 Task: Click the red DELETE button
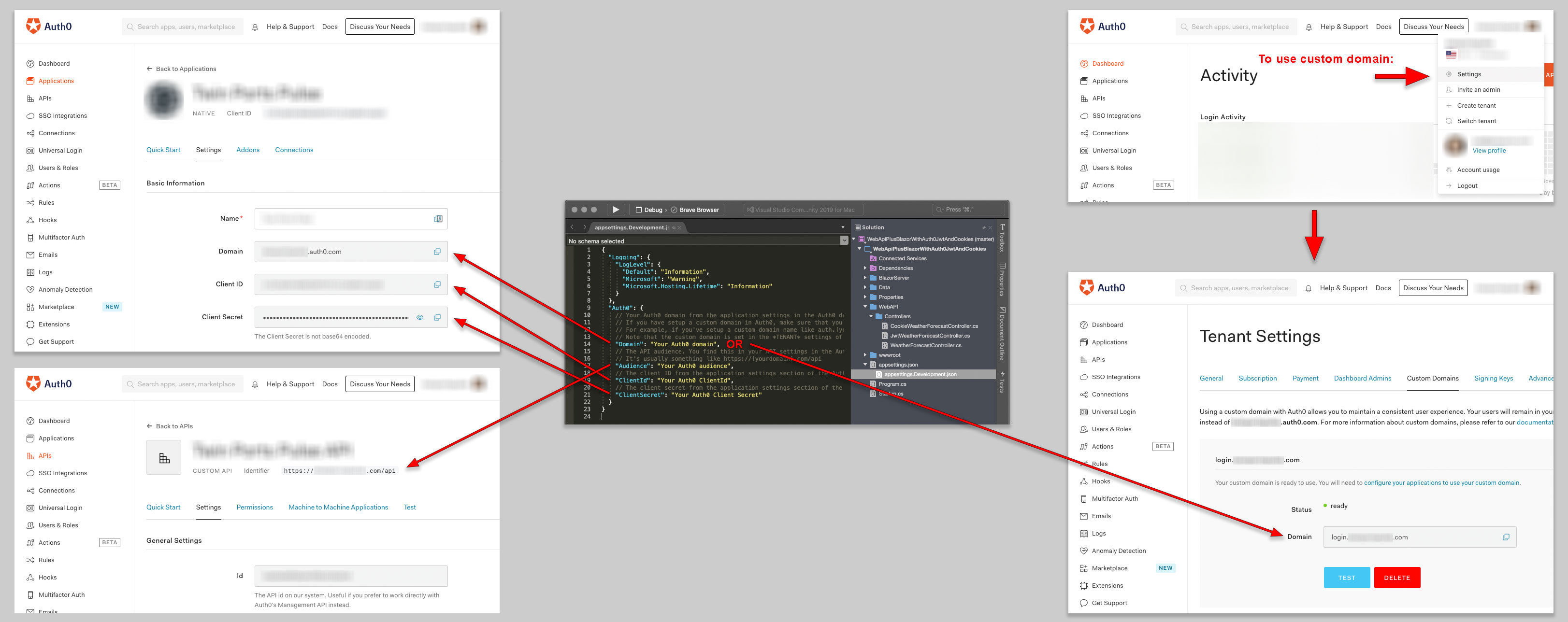tap(1396, 578)
